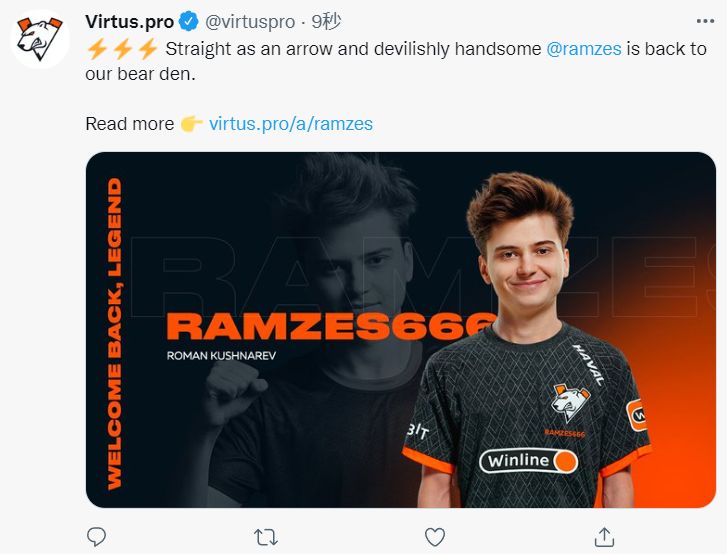This screenshot has width=727, height=554.
Task: Open the Virtus.pro bear profile avatar
Action: coord(40,39)
